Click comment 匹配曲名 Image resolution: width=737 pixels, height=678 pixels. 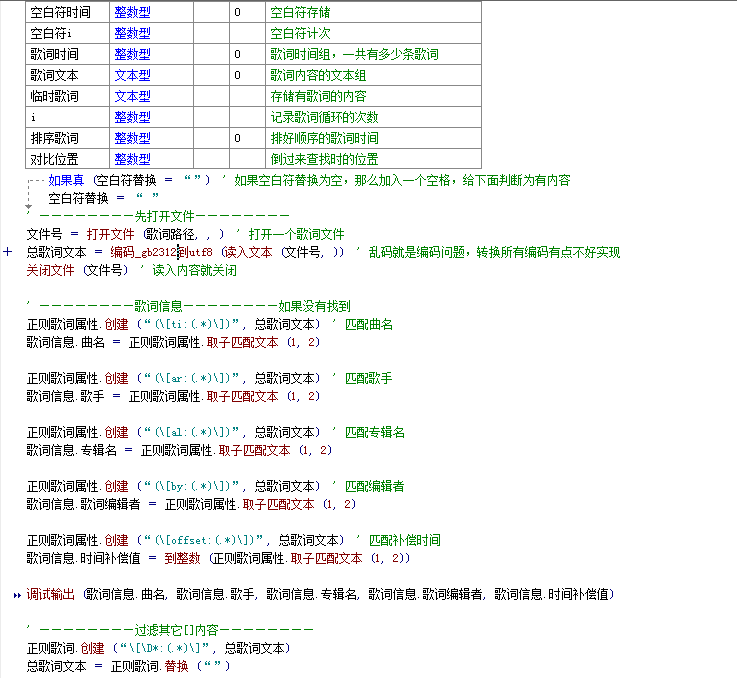(x=369, y=324)
